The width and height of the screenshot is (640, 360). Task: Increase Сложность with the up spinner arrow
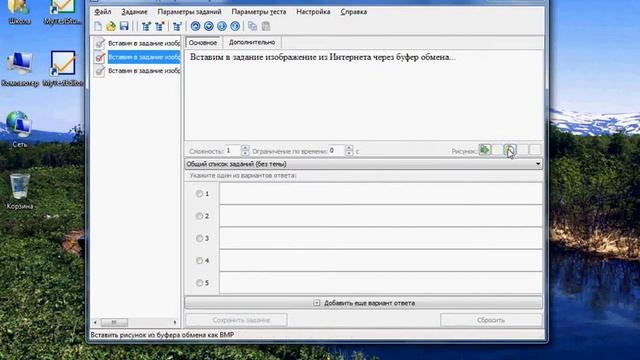point(245,148)
